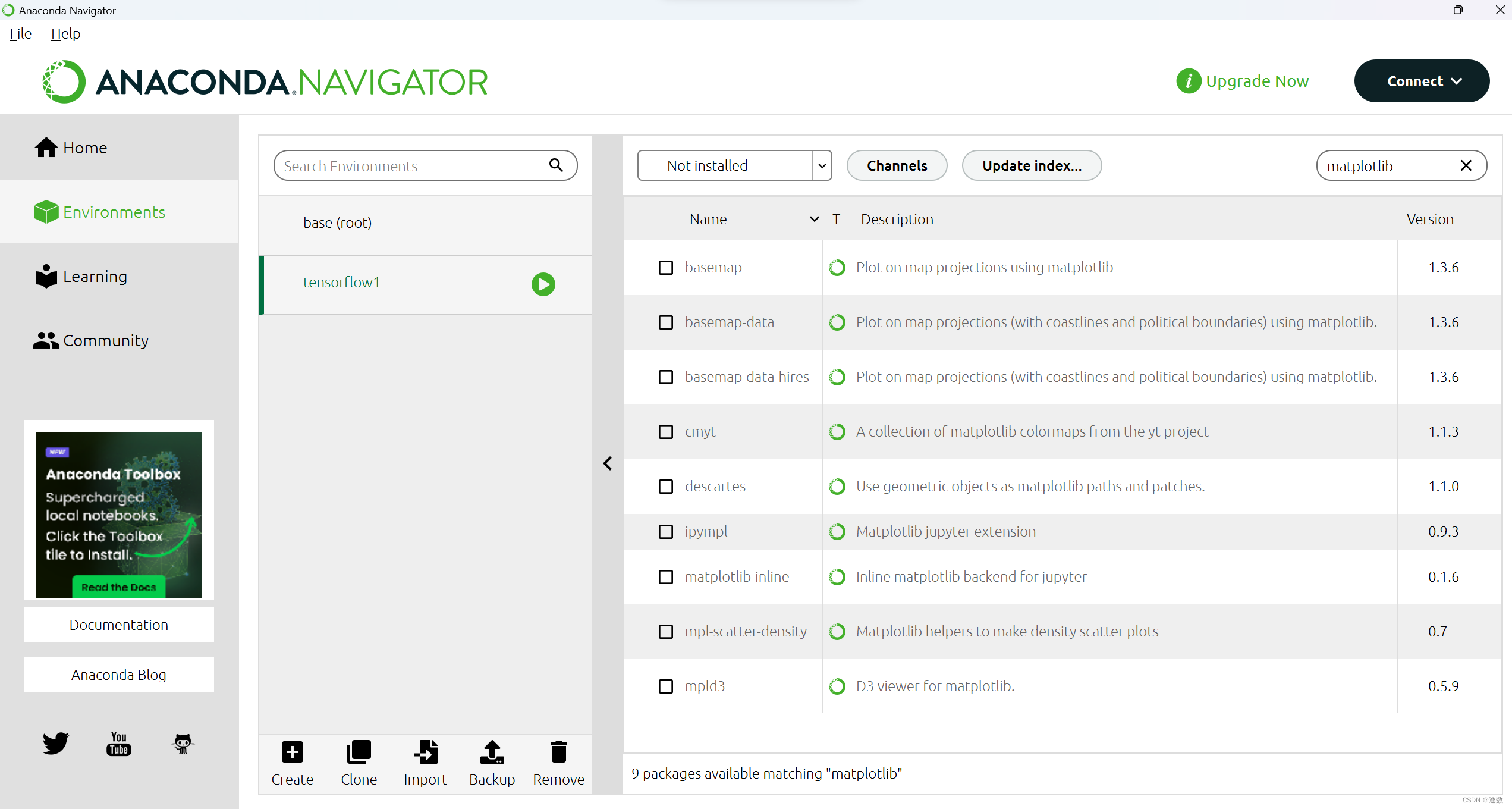
Task: Tick the basemap package checkbox
Action: [x=666, y=268]
